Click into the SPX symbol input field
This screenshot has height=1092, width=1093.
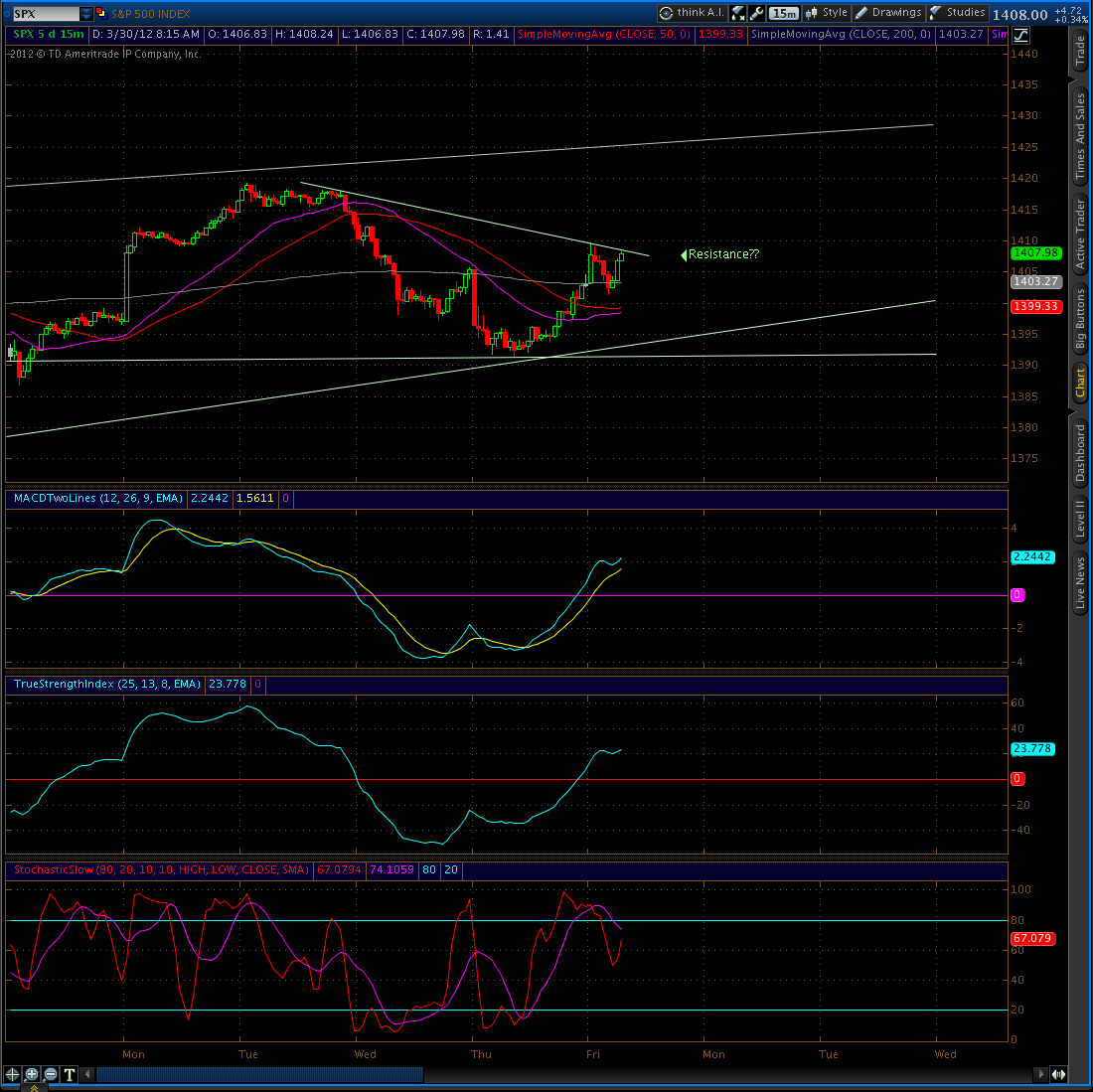(46, 13)
